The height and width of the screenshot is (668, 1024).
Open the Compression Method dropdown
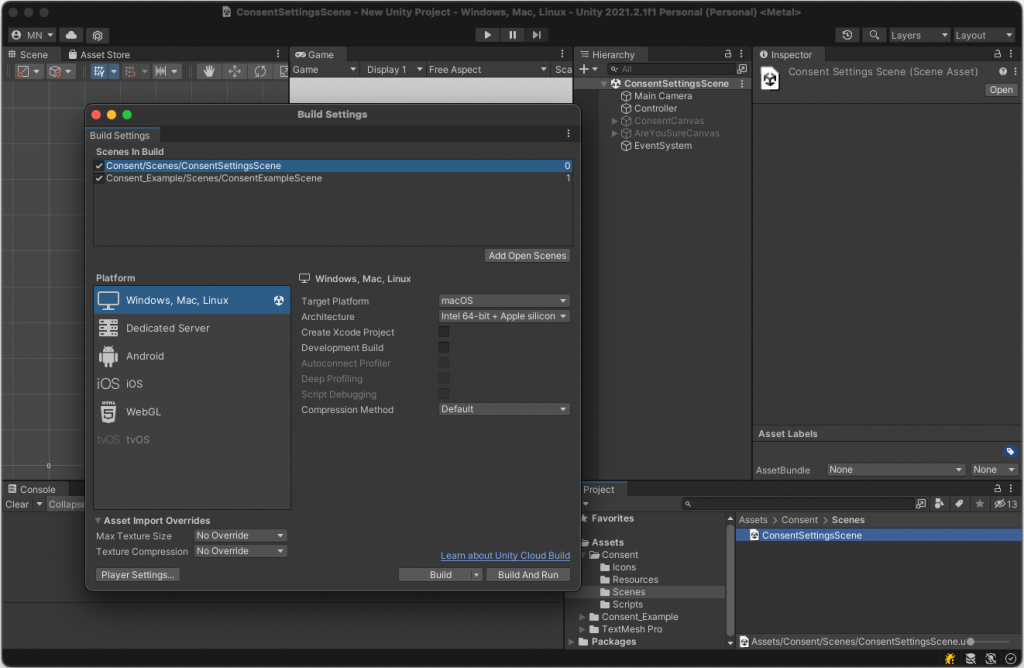point(503,409)
